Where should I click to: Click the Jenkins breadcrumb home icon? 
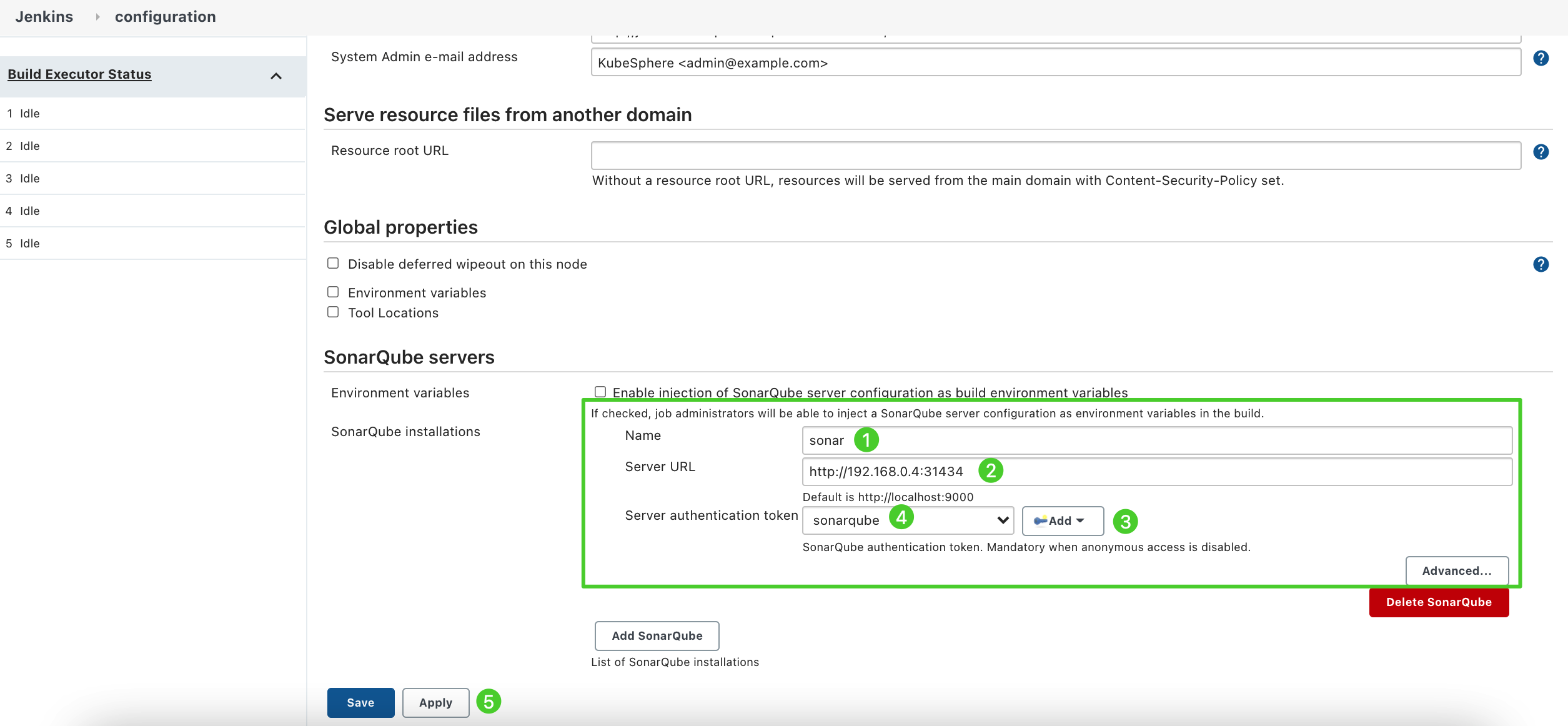click(45, 16)
